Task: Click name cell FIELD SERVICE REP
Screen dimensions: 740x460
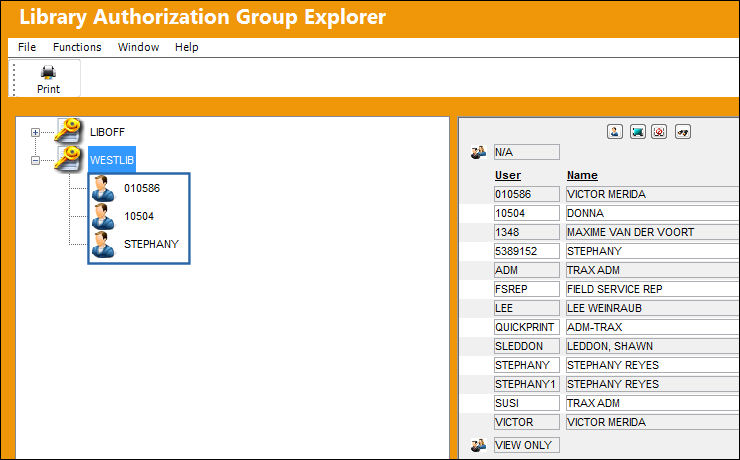Action: click(x=653, y=289)
